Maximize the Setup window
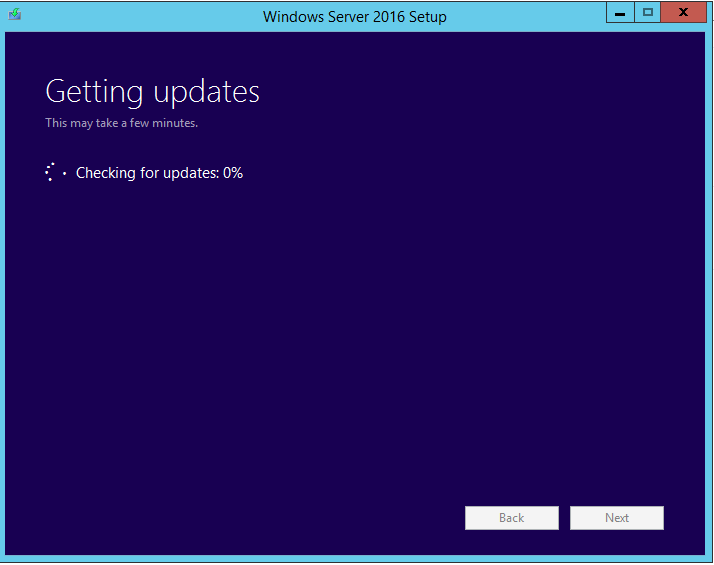Screen dimensions: 714x565 (648, 13)
